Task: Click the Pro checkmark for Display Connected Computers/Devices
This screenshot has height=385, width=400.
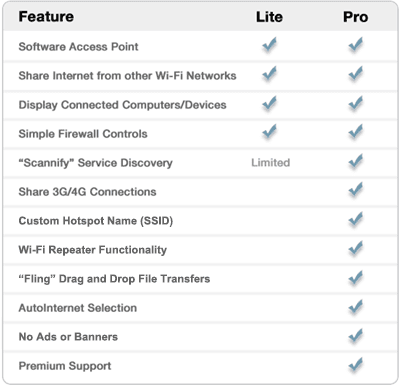Action: pos(356,103)
